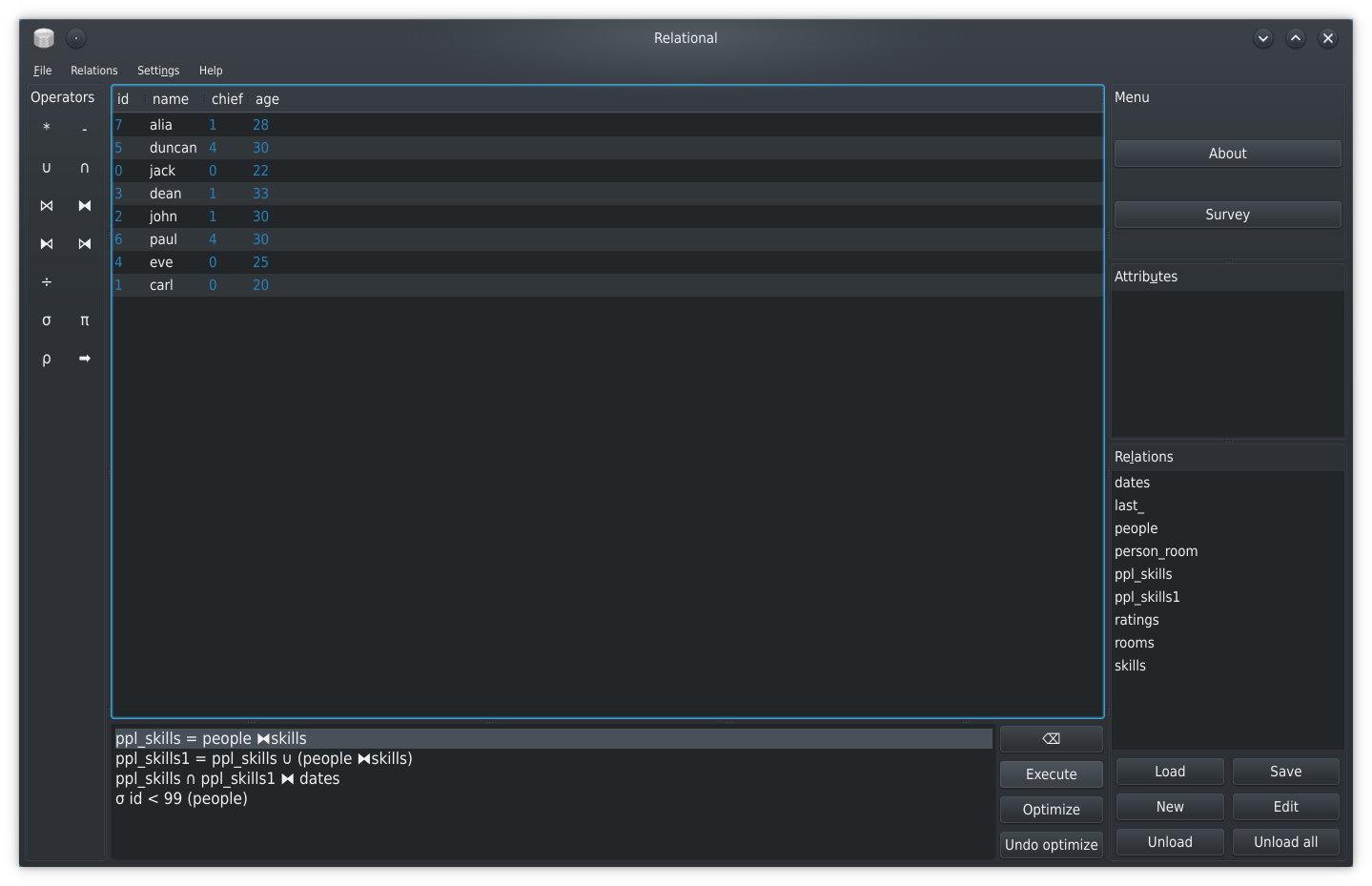Insert the left outer join operator

[47, 243]
